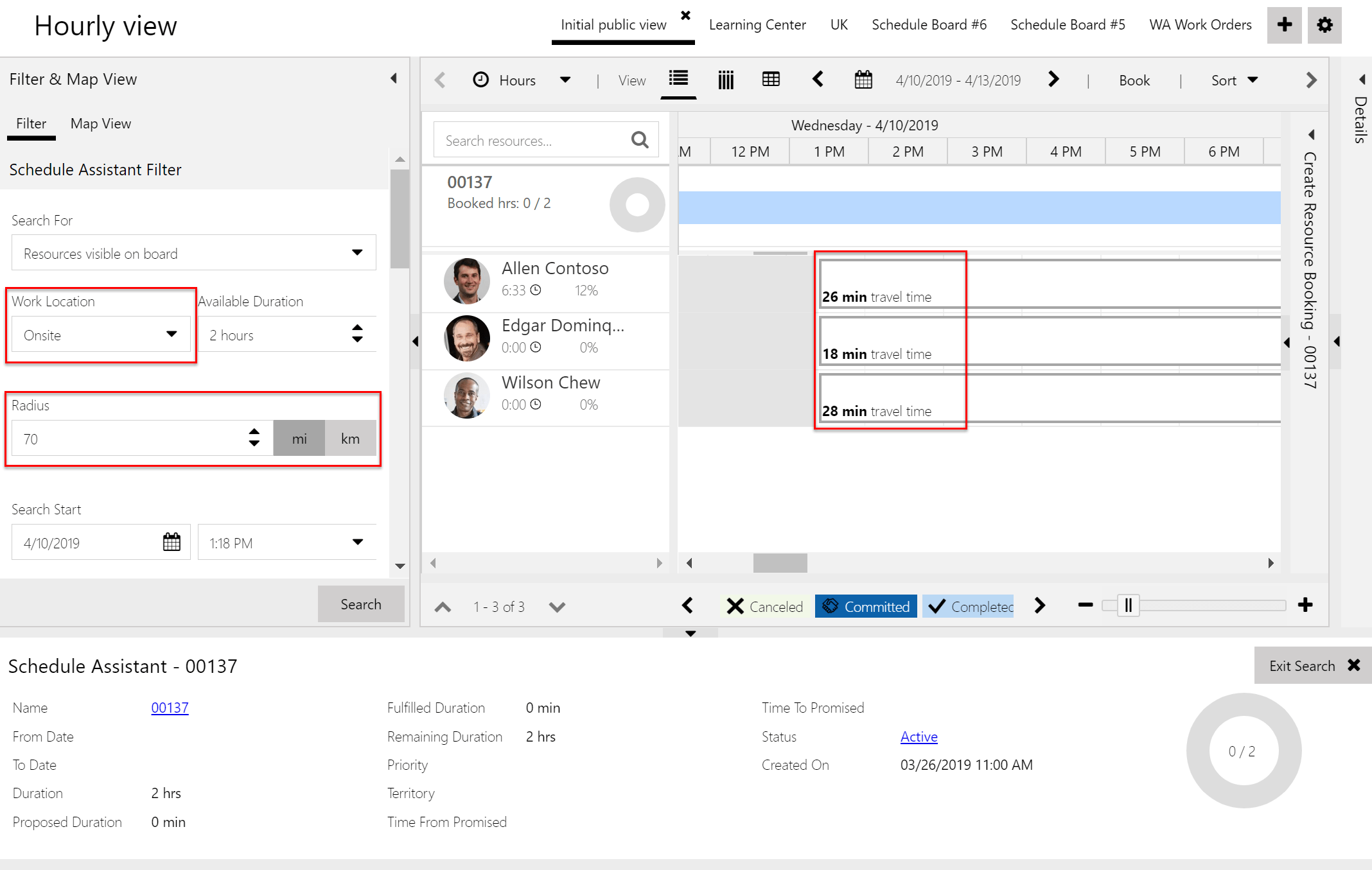The image size is (1372, 870).
Task: Switch to Schedule Board #5 tab
Action: point(1068,25)
